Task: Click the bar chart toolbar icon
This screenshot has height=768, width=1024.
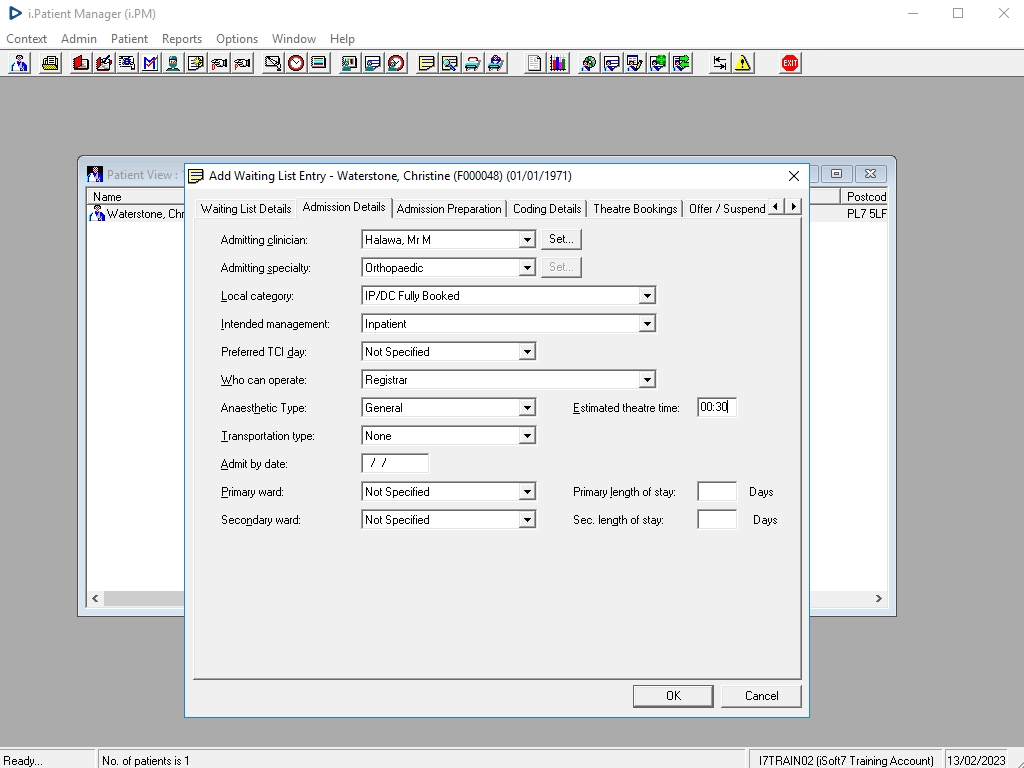Action: (558, 63)
